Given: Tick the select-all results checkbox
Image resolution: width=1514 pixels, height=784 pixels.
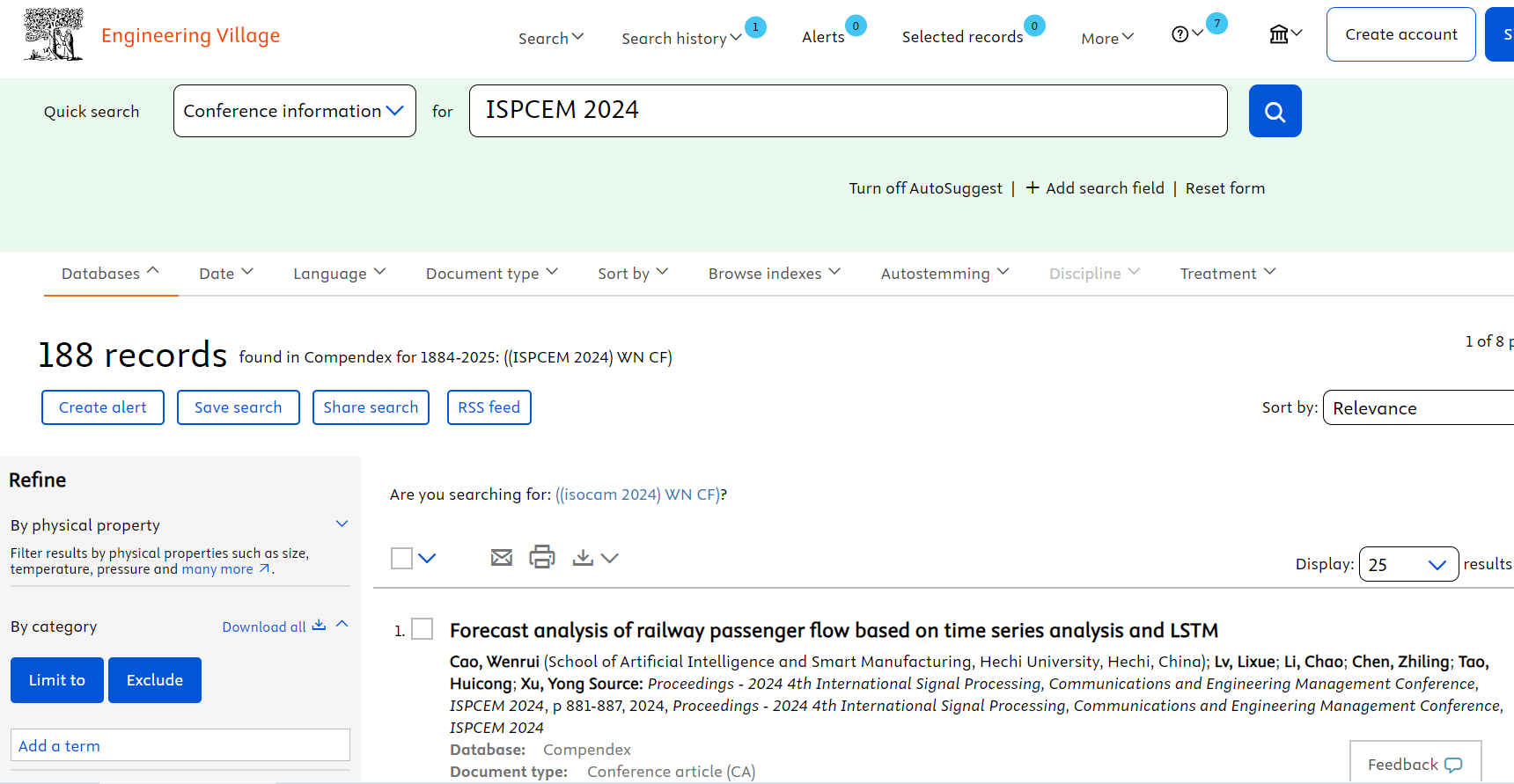Looking at the screenshot, I should click(401, 558).
